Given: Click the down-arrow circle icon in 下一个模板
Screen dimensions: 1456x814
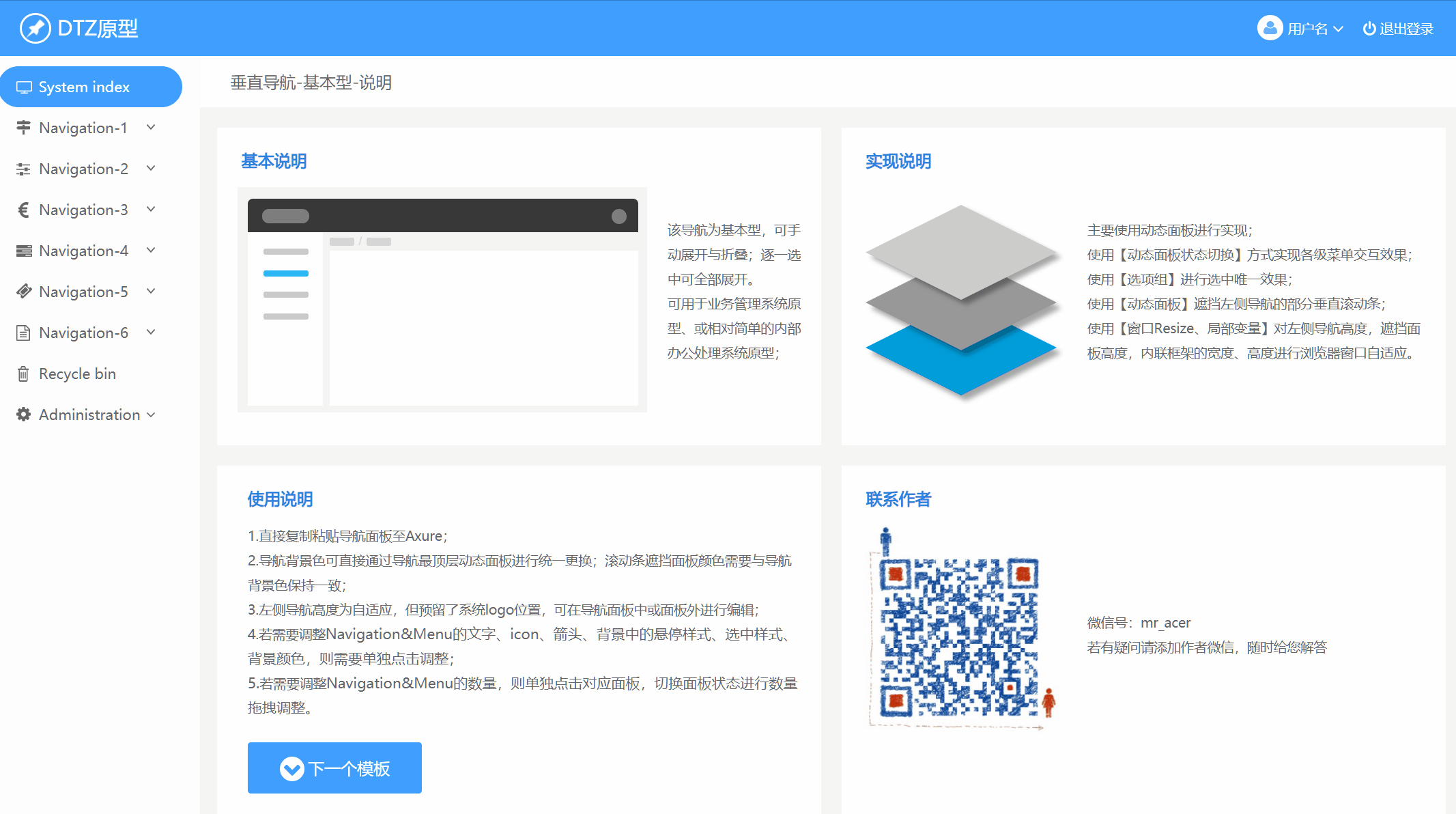Looking at the screenshot, I should tap(291, 769).
